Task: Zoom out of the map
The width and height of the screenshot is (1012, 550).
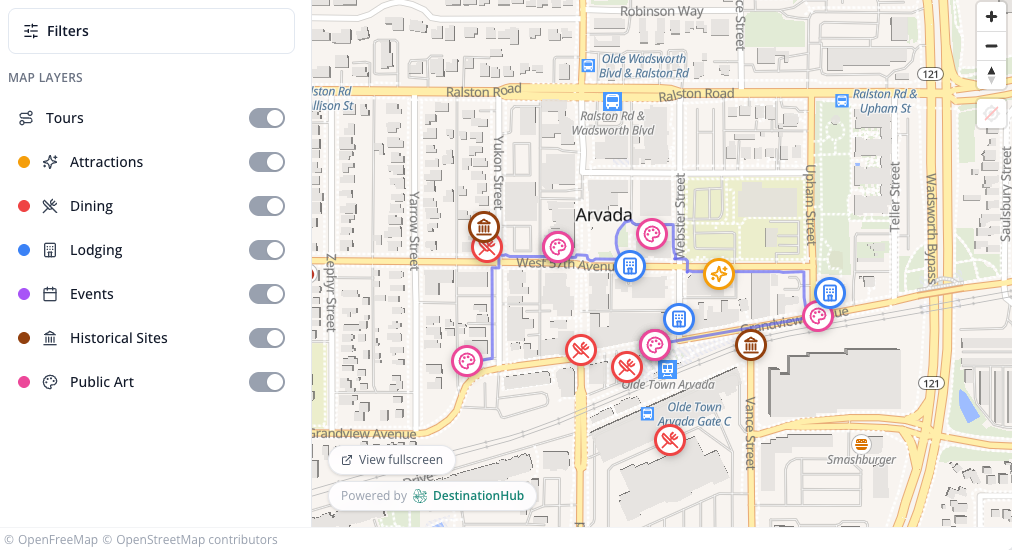Action: pos(991,46)
